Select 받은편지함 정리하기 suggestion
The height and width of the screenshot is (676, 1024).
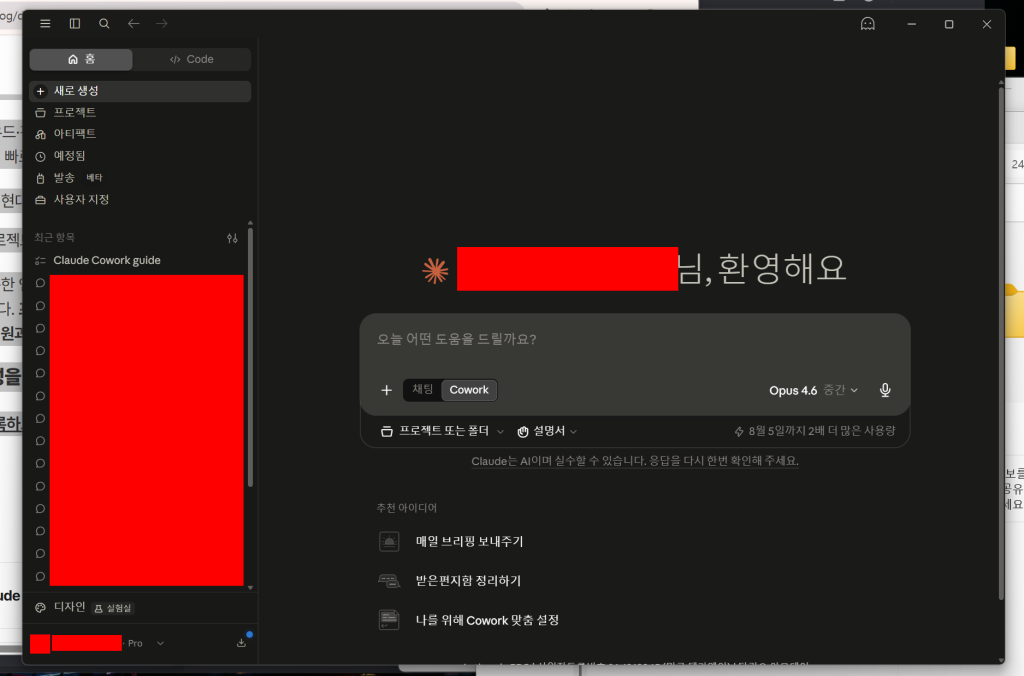coord(468,581)
